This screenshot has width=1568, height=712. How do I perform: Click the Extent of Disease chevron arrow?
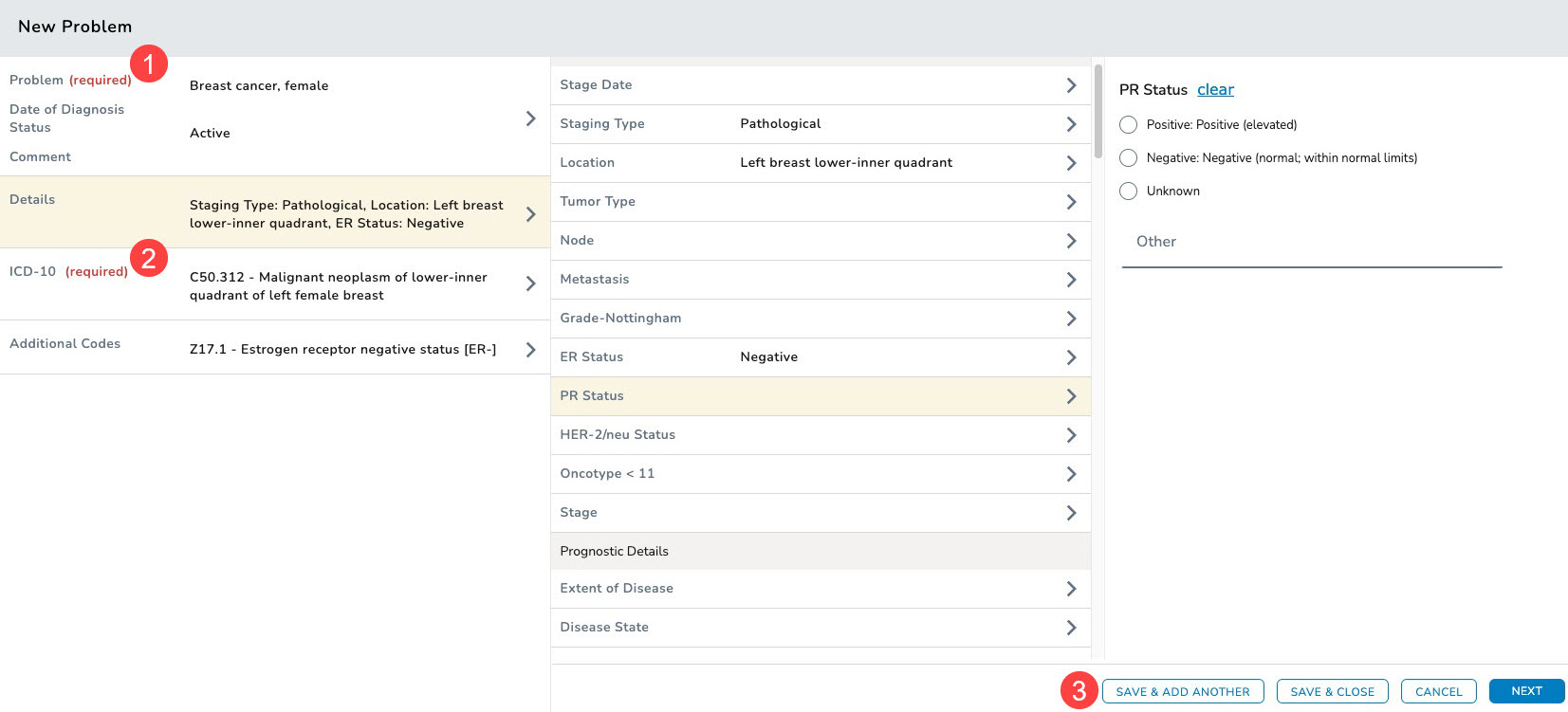1071,589
